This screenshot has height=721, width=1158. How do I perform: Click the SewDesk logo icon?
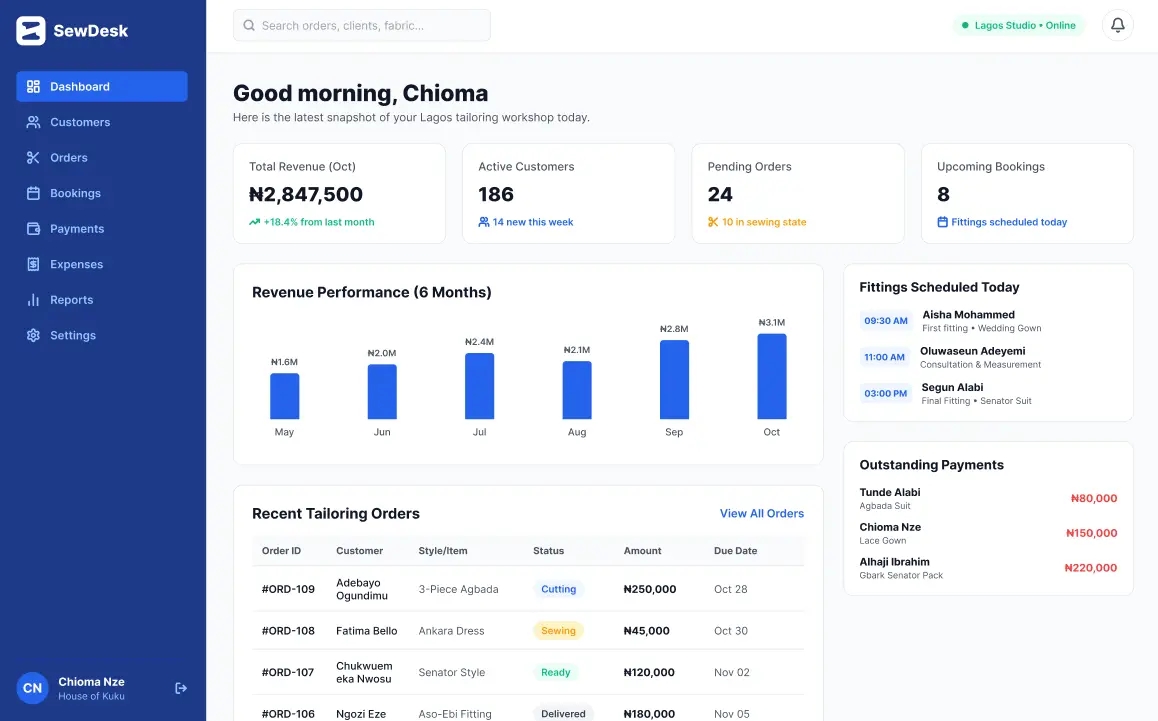pos(31,31)
